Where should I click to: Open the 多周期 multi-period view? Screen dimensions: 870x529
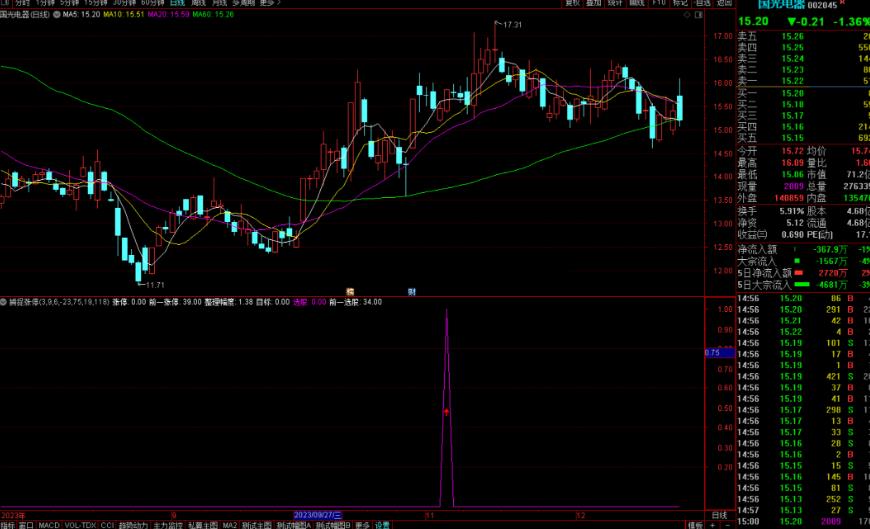coord(243,3)
